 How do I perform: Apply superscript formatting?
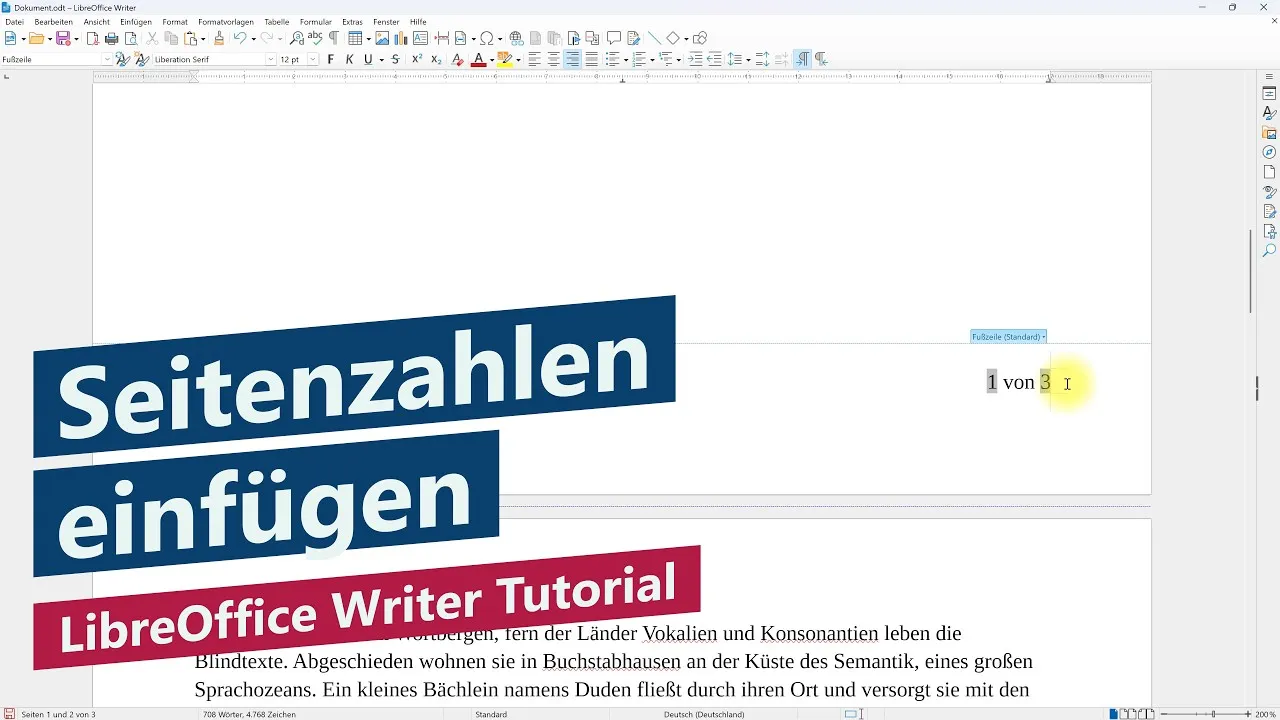click(417, 59)
